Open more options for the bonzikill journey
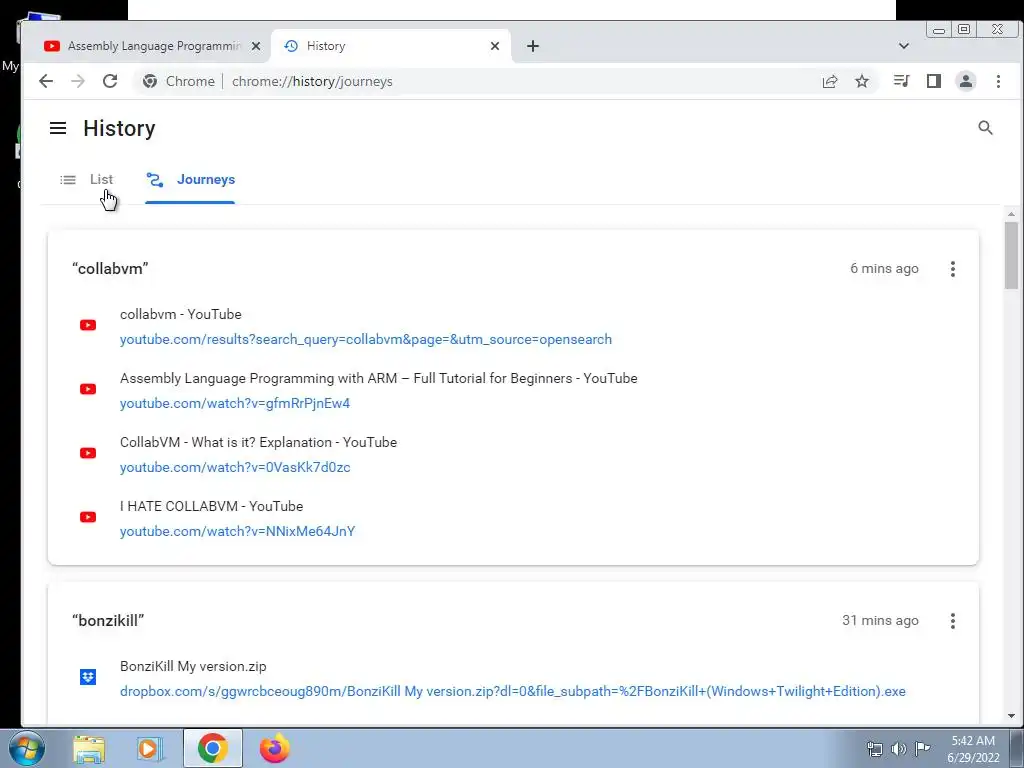The height and width of the screenshot is (768, 1024). [953, 620]
